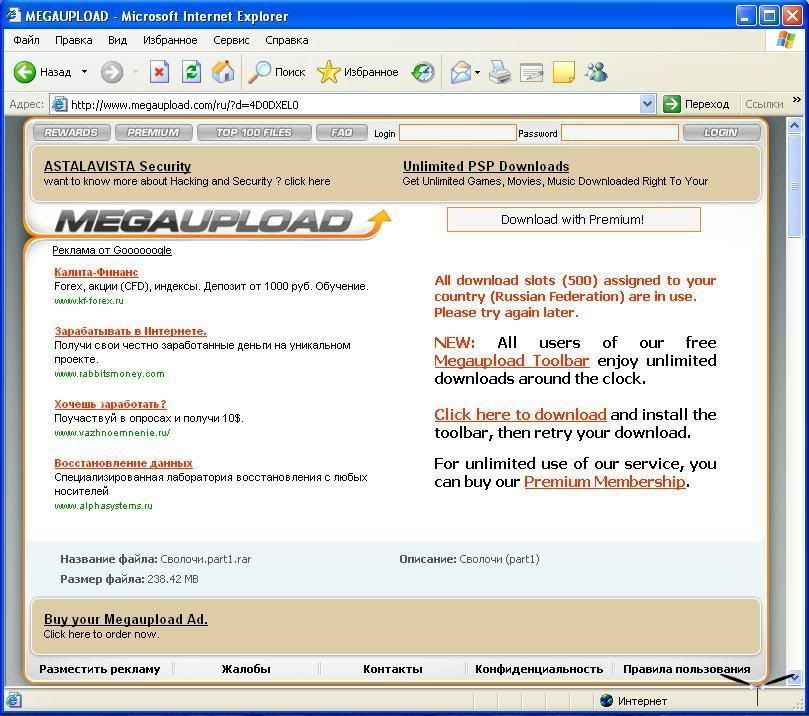Click the vertical scrollbar thumb
The height and width of the screenshot is (716, 809).
[795, 186]
